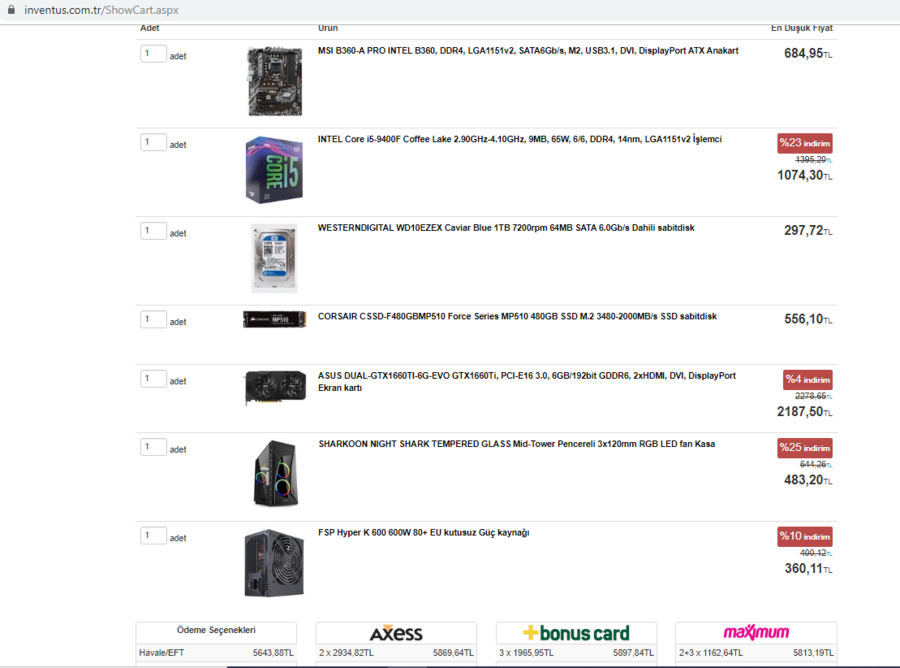Click the lock icon in the address bar
This screenshot has height=668, width=900.
[11, 10]
